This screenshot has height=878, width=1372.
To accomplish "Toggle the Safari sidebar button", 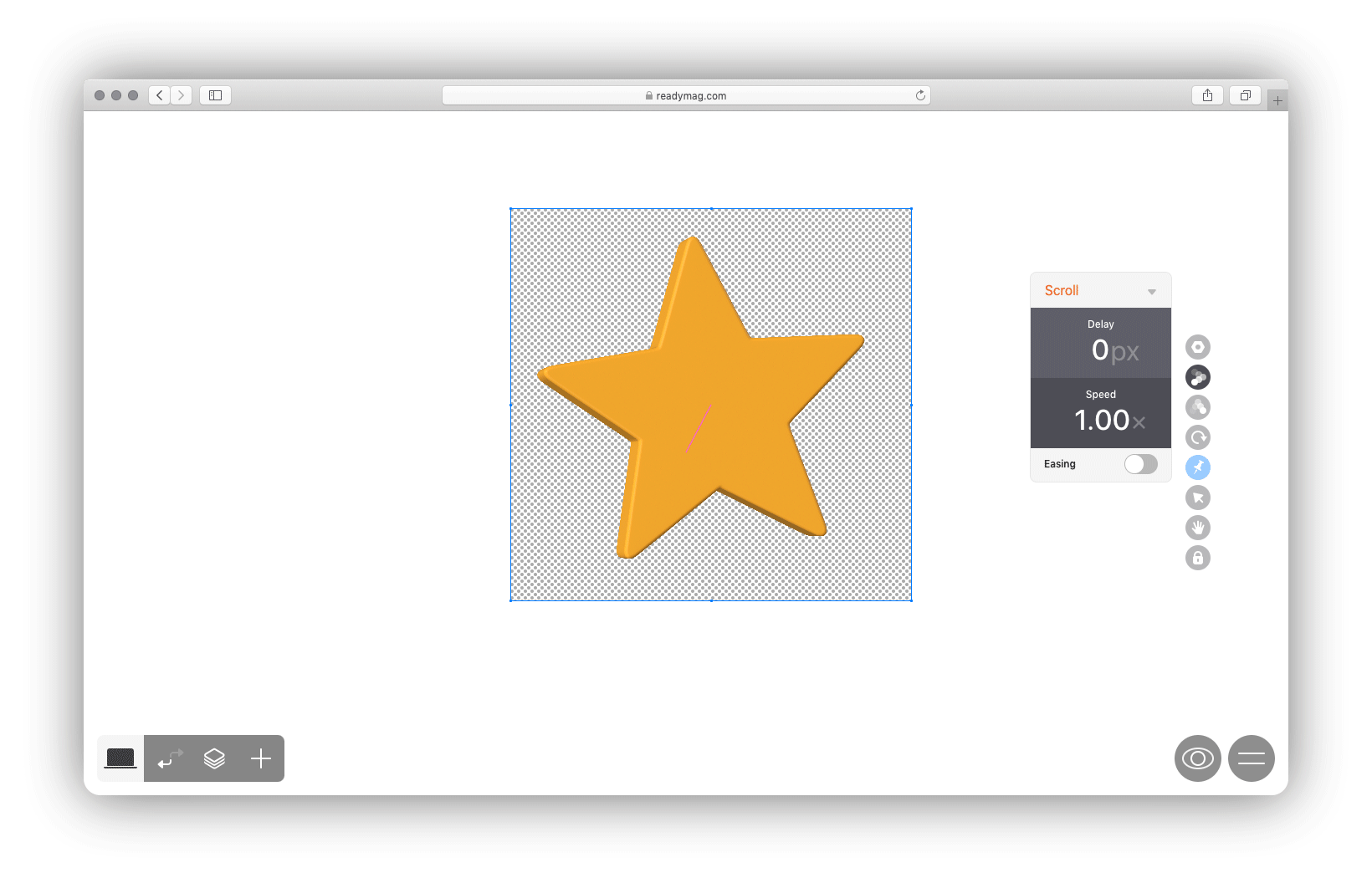I will click(x=215, y=95).
